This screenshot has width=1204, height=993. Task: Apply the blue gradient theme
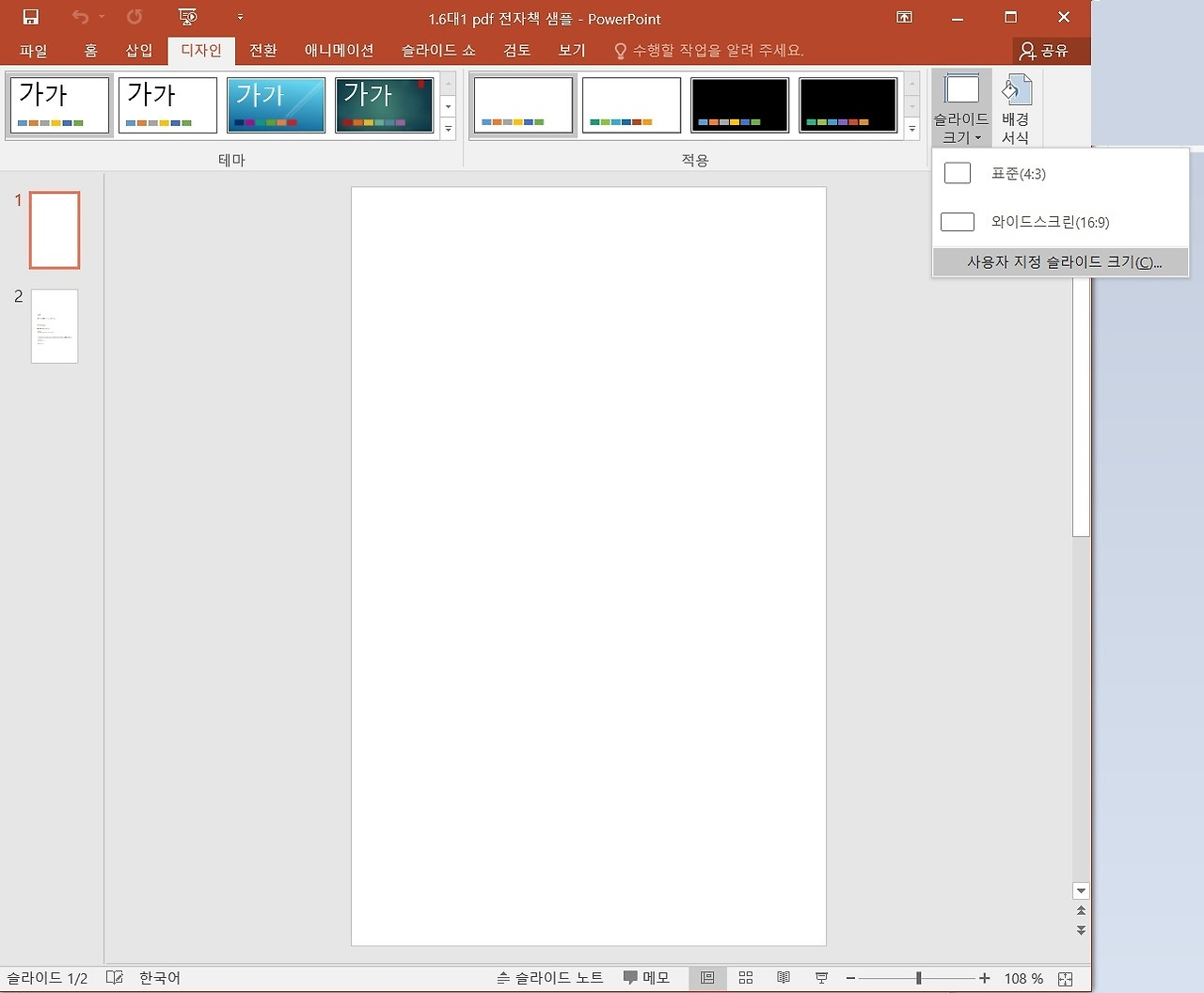click(x=276, y=105)
